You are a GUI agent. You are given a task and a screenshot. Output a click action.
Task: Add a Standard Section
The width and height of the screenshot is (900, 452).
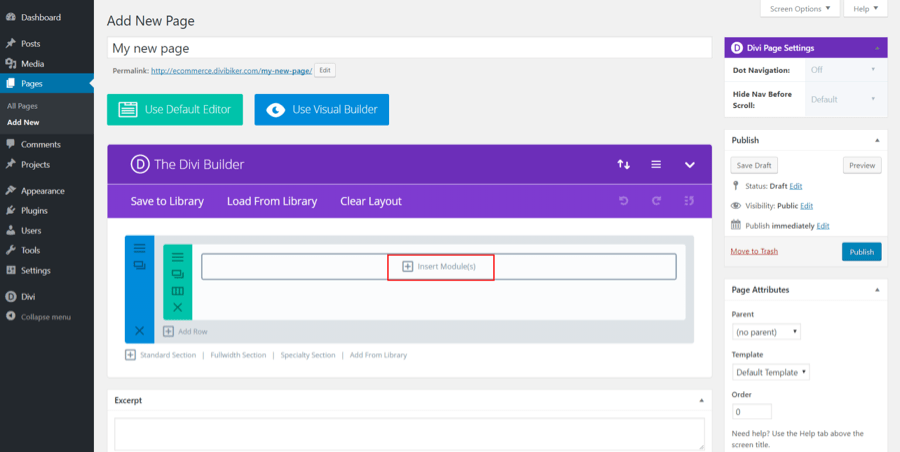point(161,355)
